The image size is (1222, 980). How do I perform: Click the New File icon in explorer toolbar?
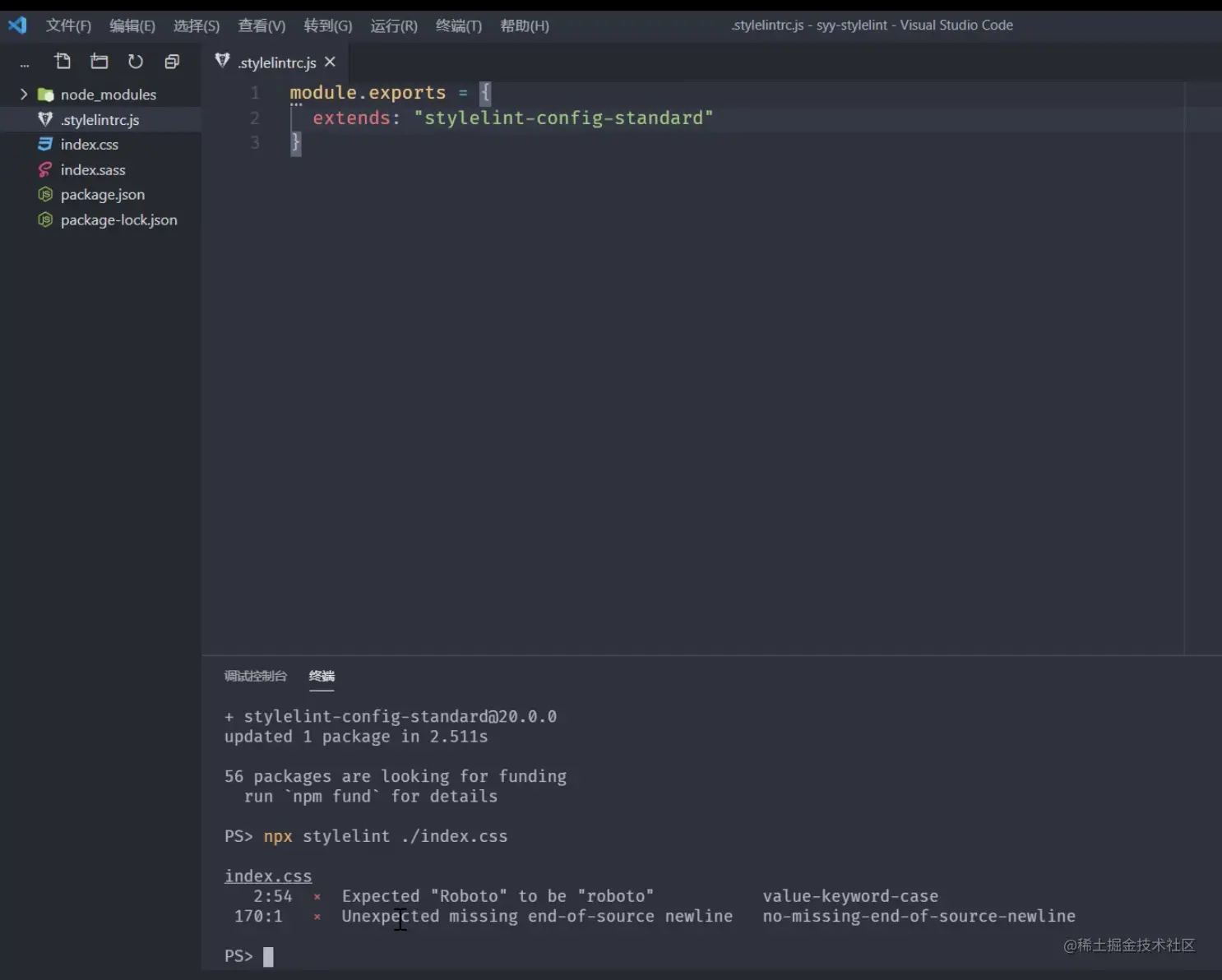click(x=62, y=62)
